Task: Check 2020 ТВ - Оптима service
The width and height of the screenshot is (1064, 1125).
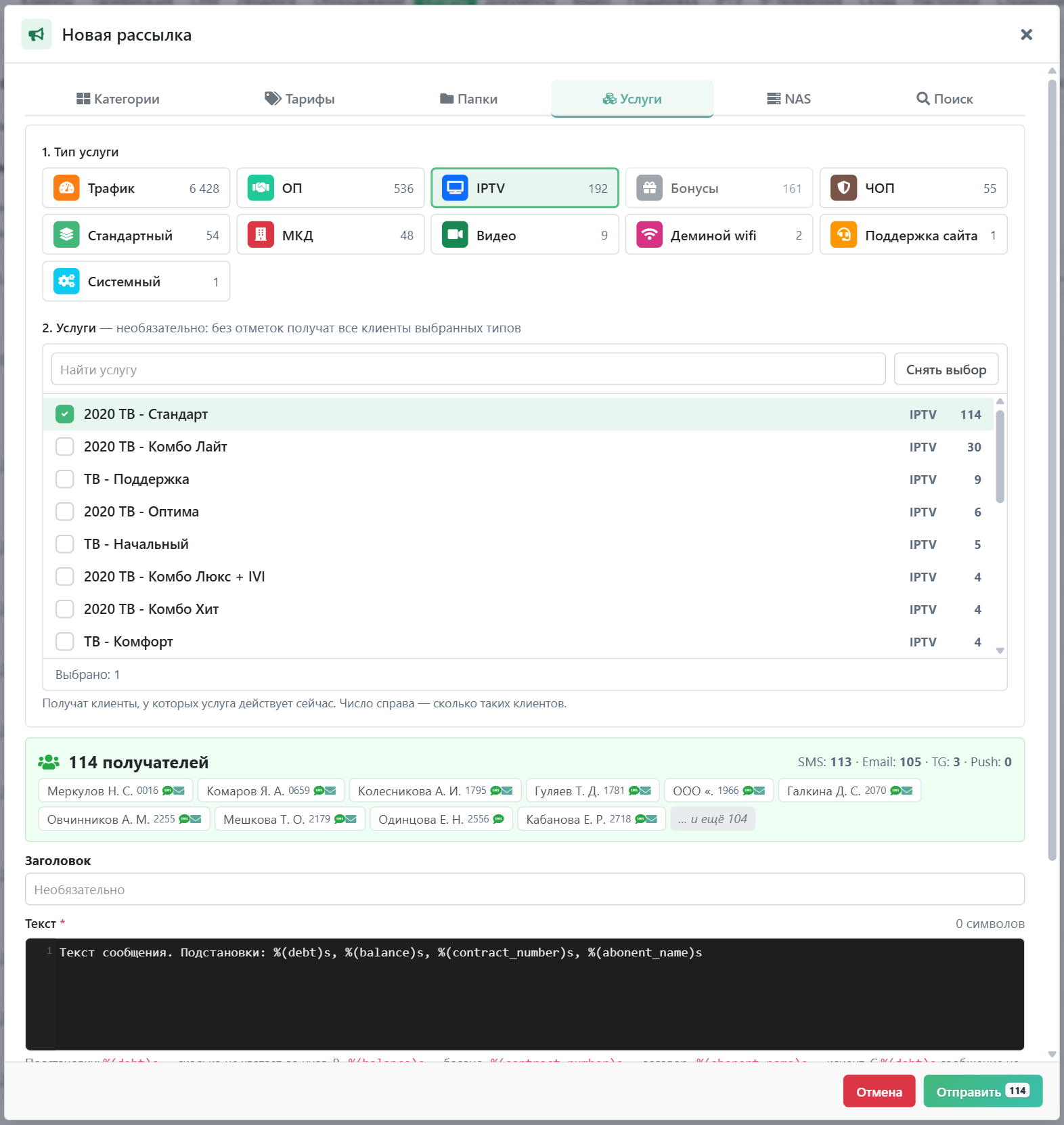Action: pyautogui.click(x=65, y=512)
